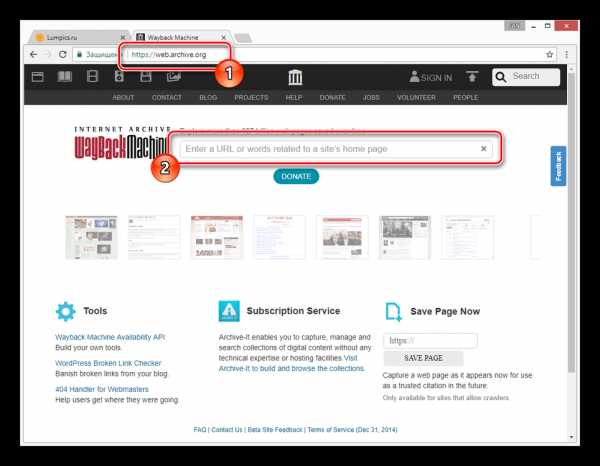Viewport: 600px width, 466px height.
Task: Click the Upload arrow icon
Action: [472, 77]
